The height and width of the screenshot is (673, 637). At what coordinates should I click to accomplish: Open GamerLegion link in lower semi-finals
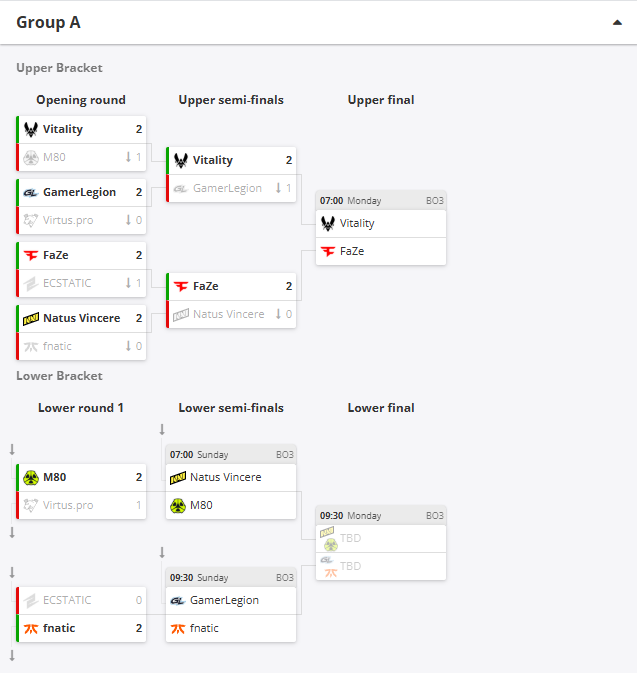[224, 600]
